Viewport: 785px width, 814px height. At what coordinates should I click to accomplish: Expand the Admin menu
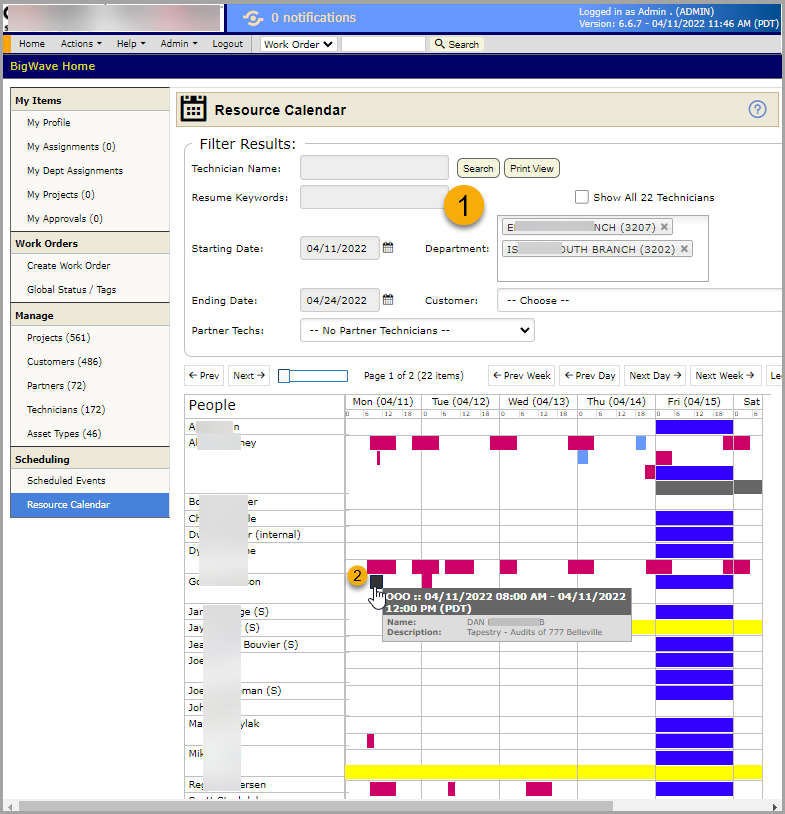pos(179,44)
